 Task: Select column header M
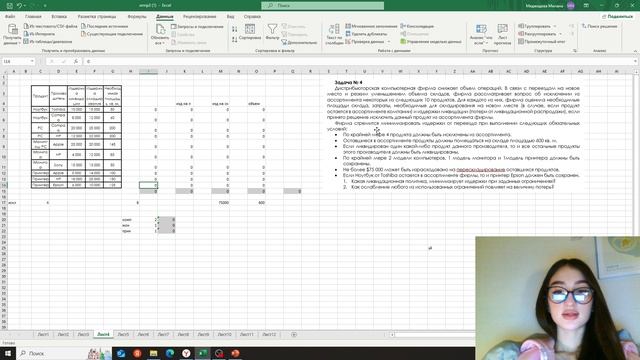coord(220,71)
